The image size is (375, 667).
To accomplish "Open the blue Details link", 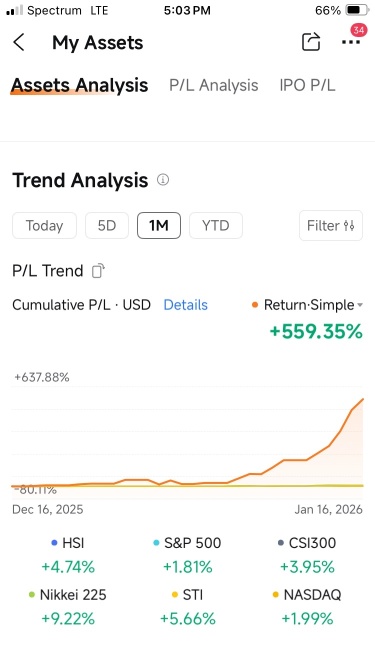I will point(186,305).
